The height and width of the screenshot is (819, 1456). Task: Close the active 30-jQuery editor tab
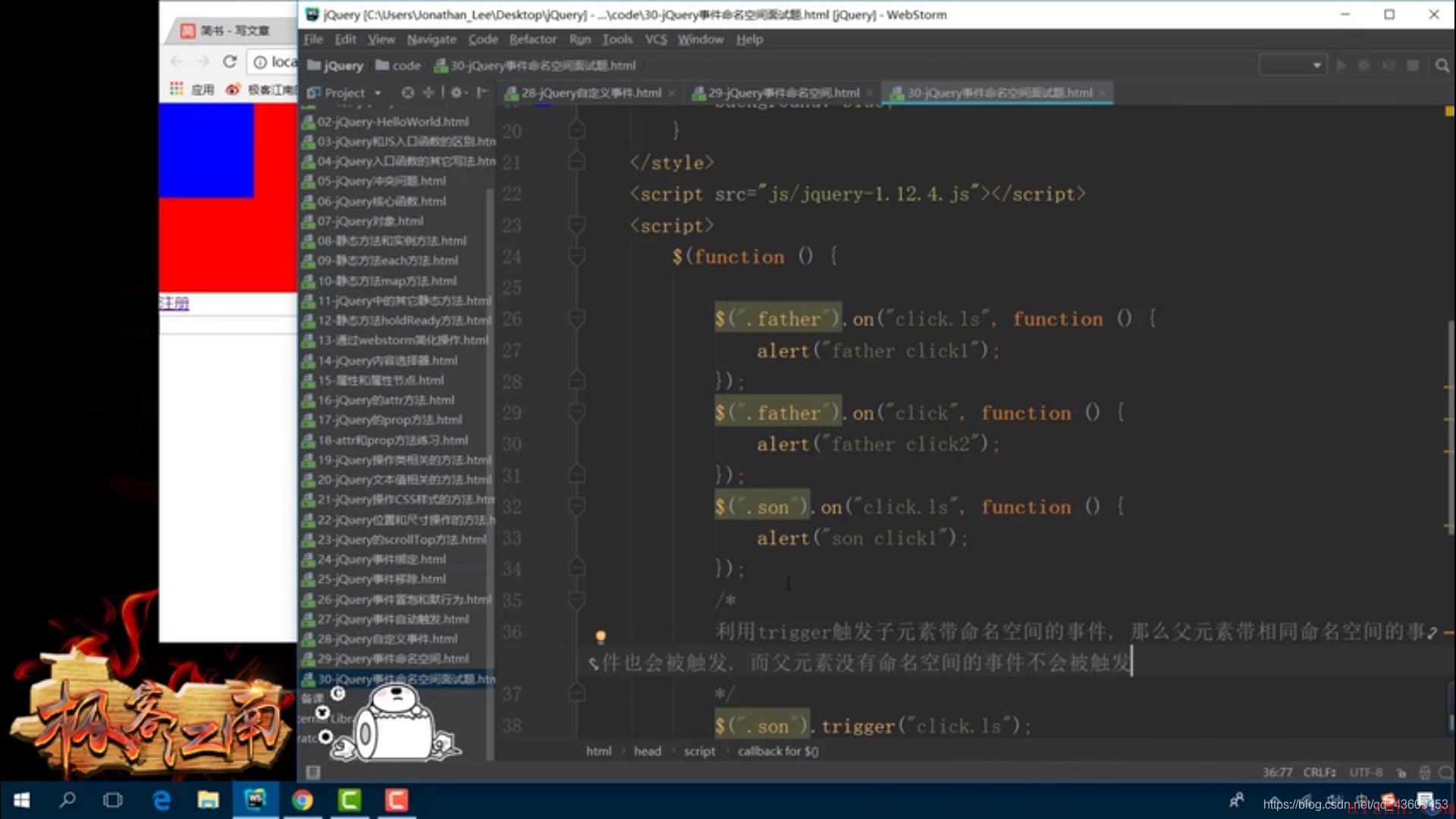coord(1102,93)
